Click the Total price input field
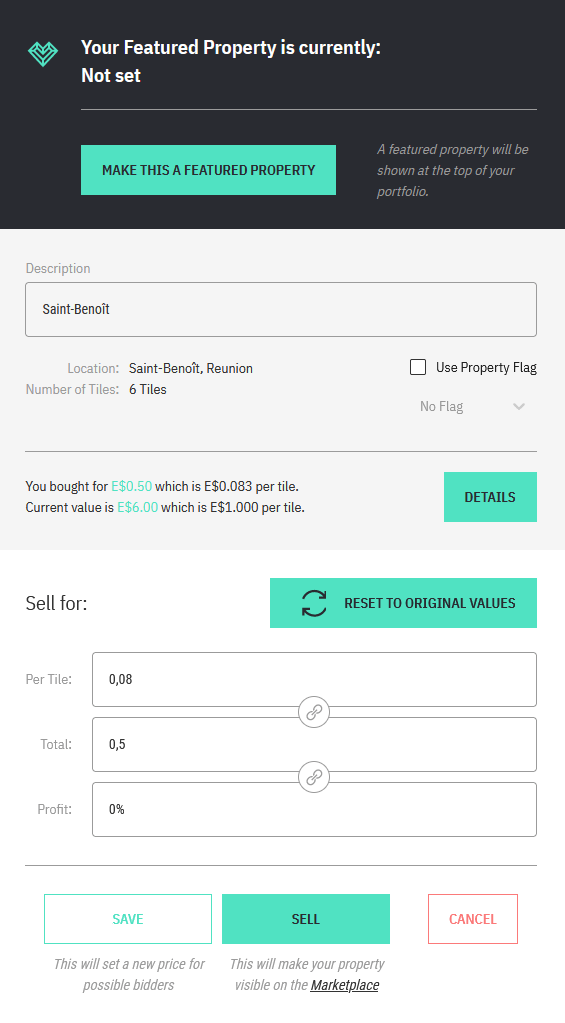 [x=314, y=744]
